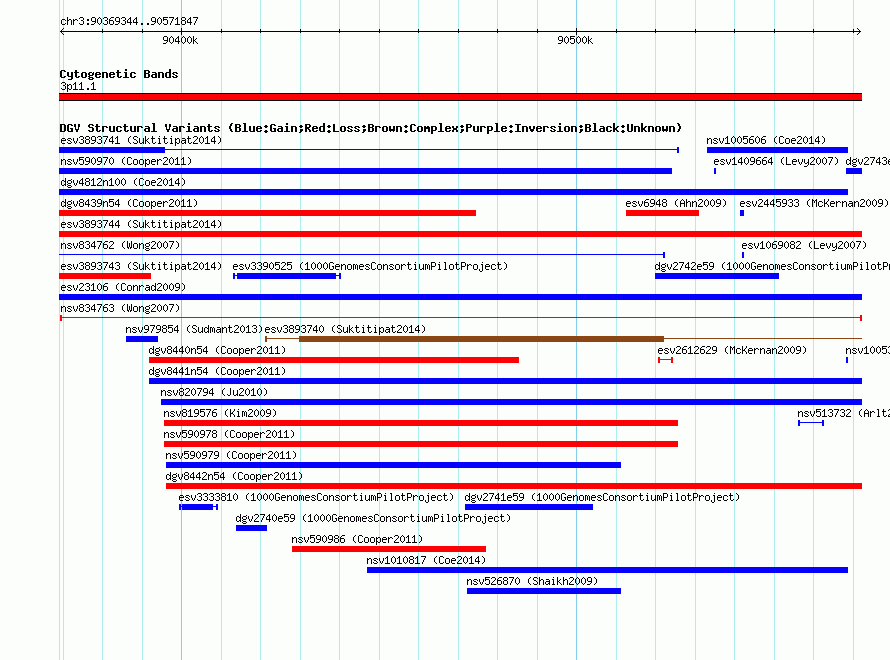Click nsv590979 (Cooper2011) label
Screen dimensions: 890x660
coord(231,455)
